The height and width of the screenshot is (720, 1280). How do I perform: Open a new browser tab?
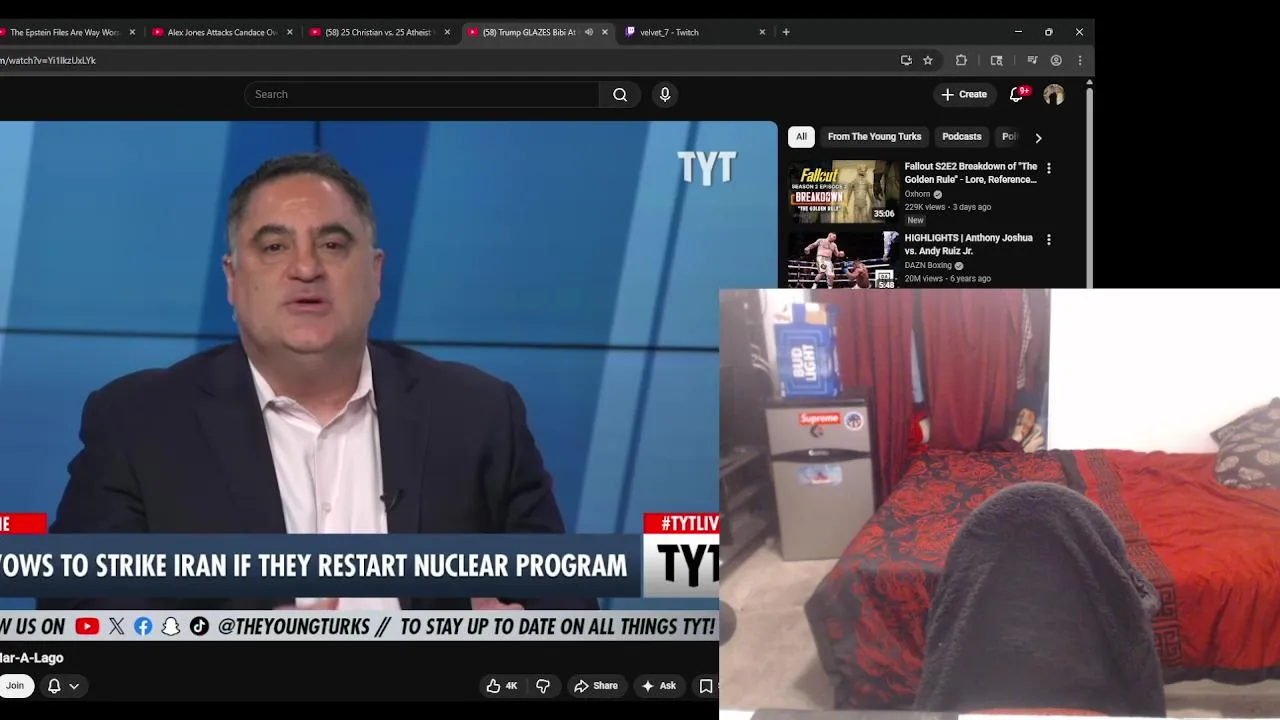pos(786,32)
